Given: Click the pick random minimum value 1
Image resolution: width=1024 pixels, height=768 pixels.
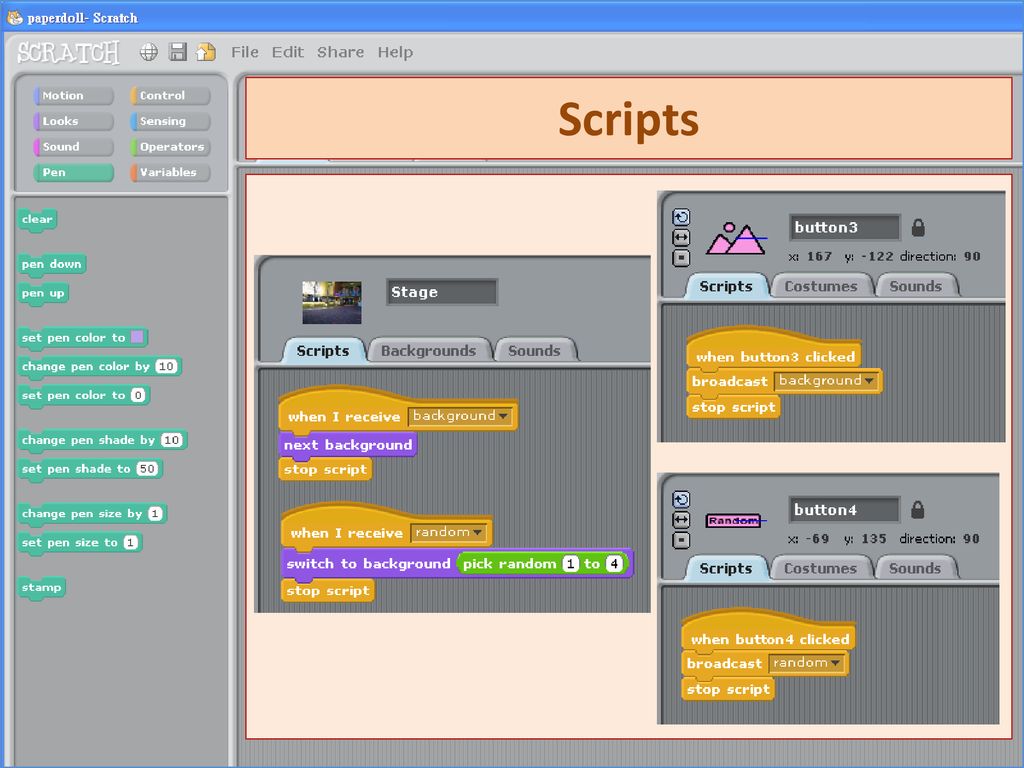Looking at the screenshot, I should (571, 564).
